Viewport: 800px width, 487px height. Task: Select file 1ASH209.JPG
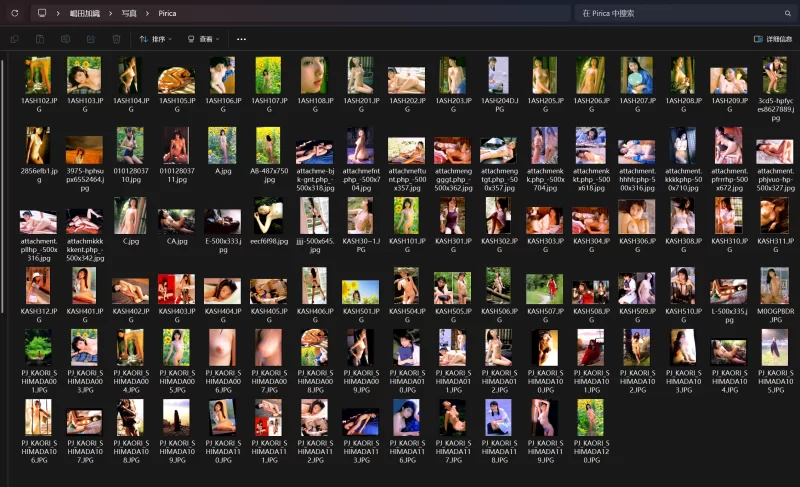tap(729, 85)
